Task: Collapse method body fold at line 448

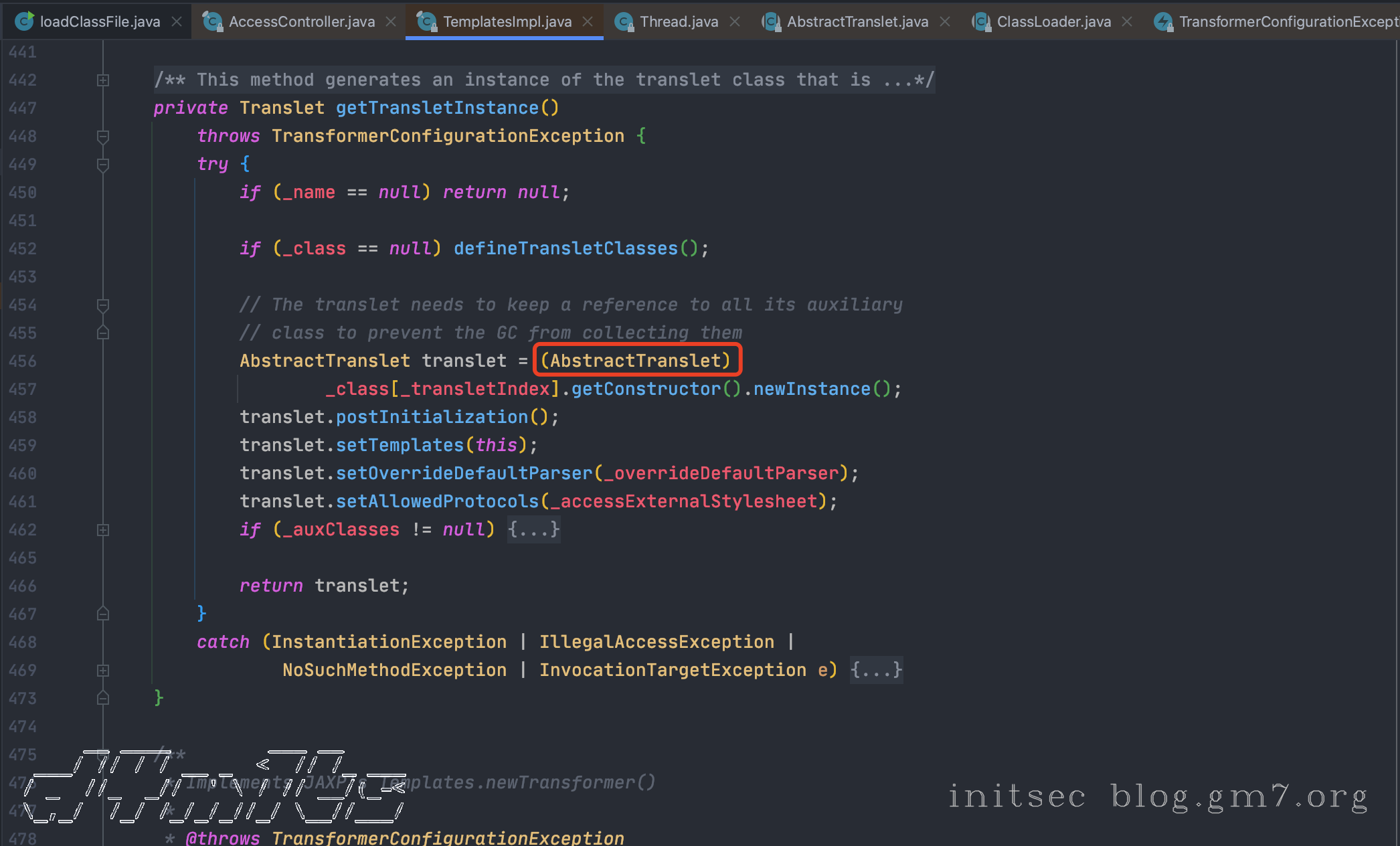Action: 103,137
